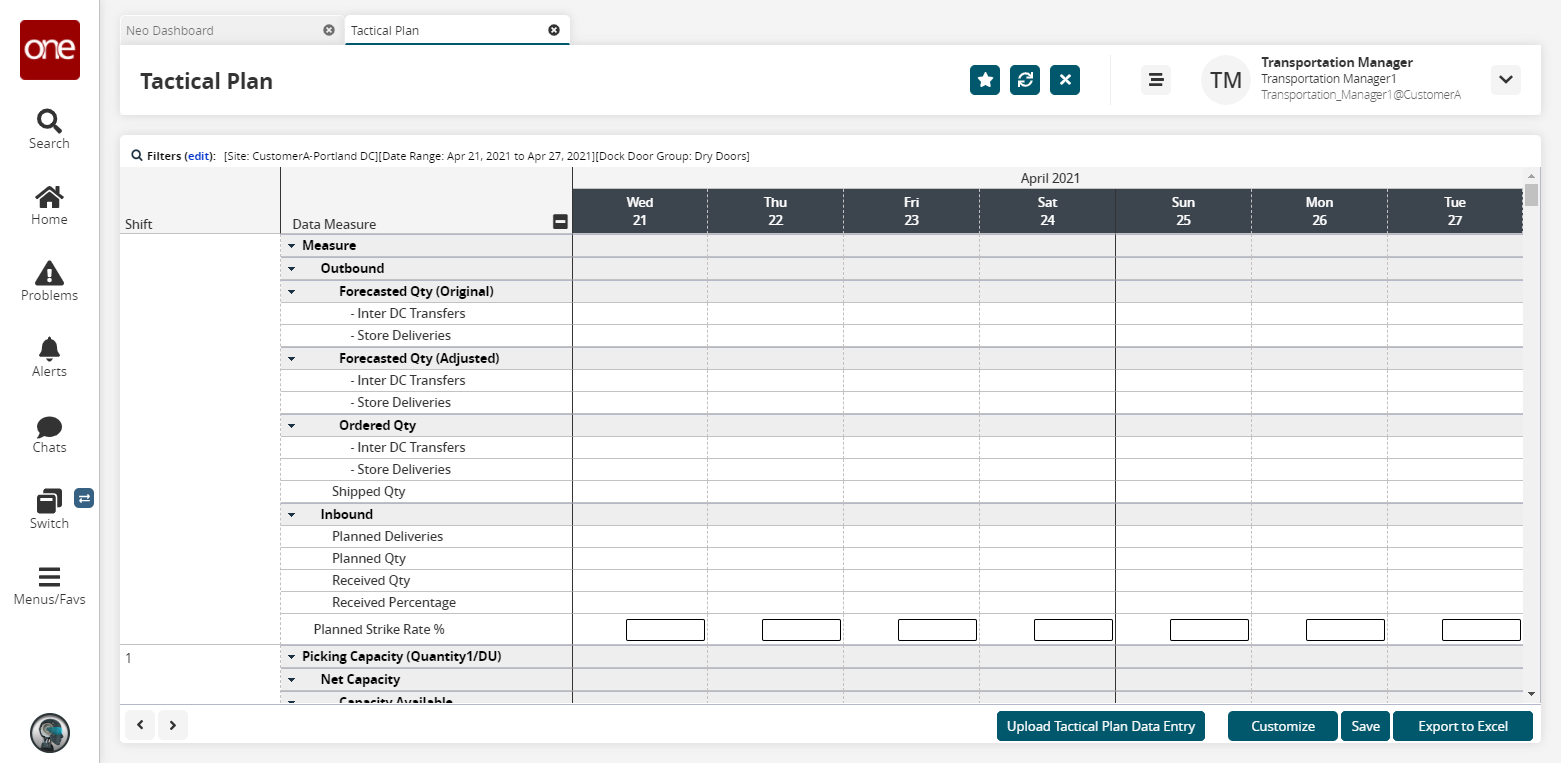Refresh the Tactical Plan page

[1025, 80]
